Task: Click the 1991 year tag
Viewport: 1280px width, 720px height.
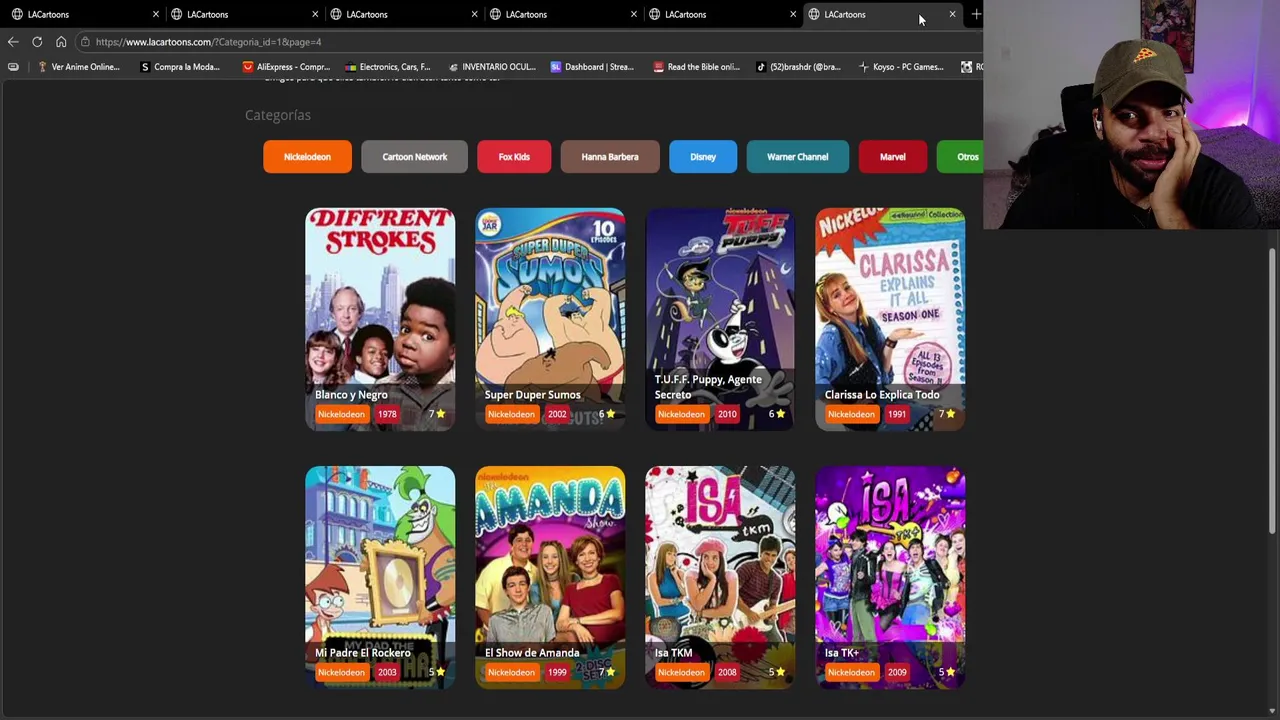Action: [x=897, y=414]
